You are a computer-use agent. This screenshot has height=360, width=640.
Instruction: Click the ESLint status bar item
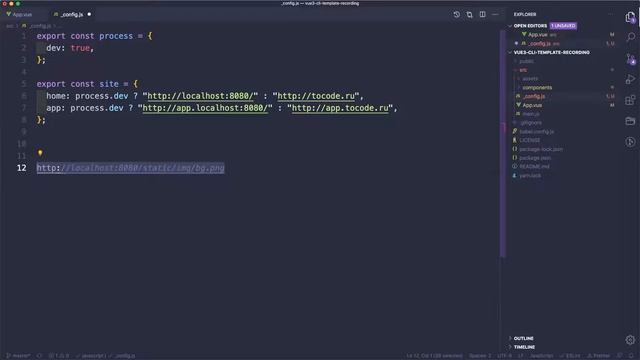pyautogui.click(x=570, y=356)
